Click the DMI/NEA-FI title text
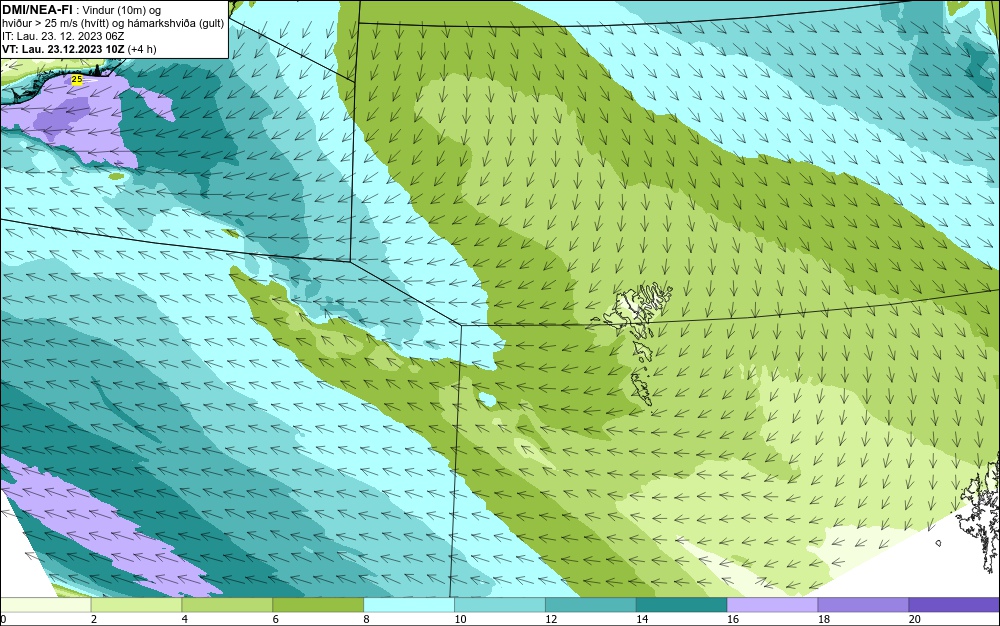 [x=37, y=9]
